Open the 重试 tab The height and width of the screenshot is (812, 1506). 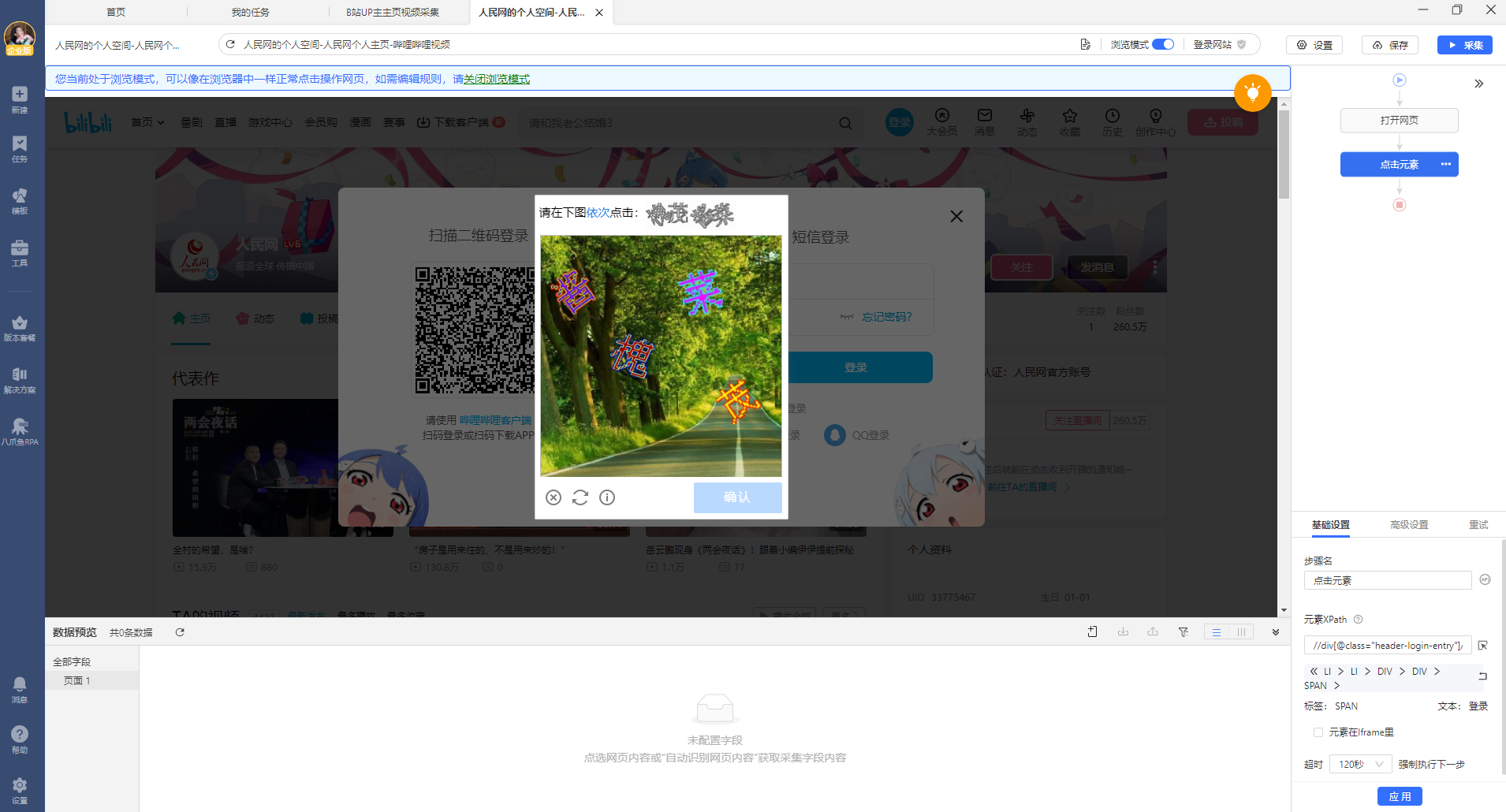point(1478,525)
